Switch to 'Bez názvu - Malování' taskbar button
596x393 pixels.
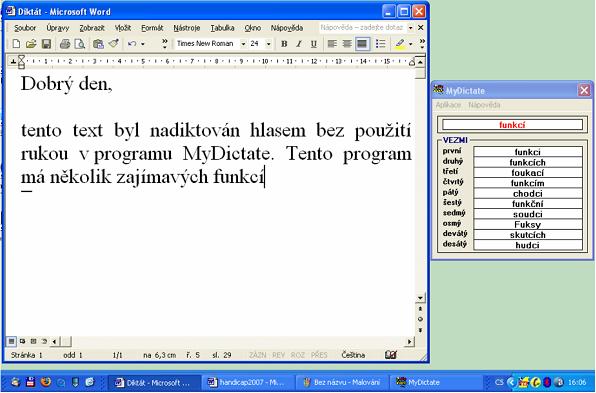pyautogui.click(x=342, y=382)
